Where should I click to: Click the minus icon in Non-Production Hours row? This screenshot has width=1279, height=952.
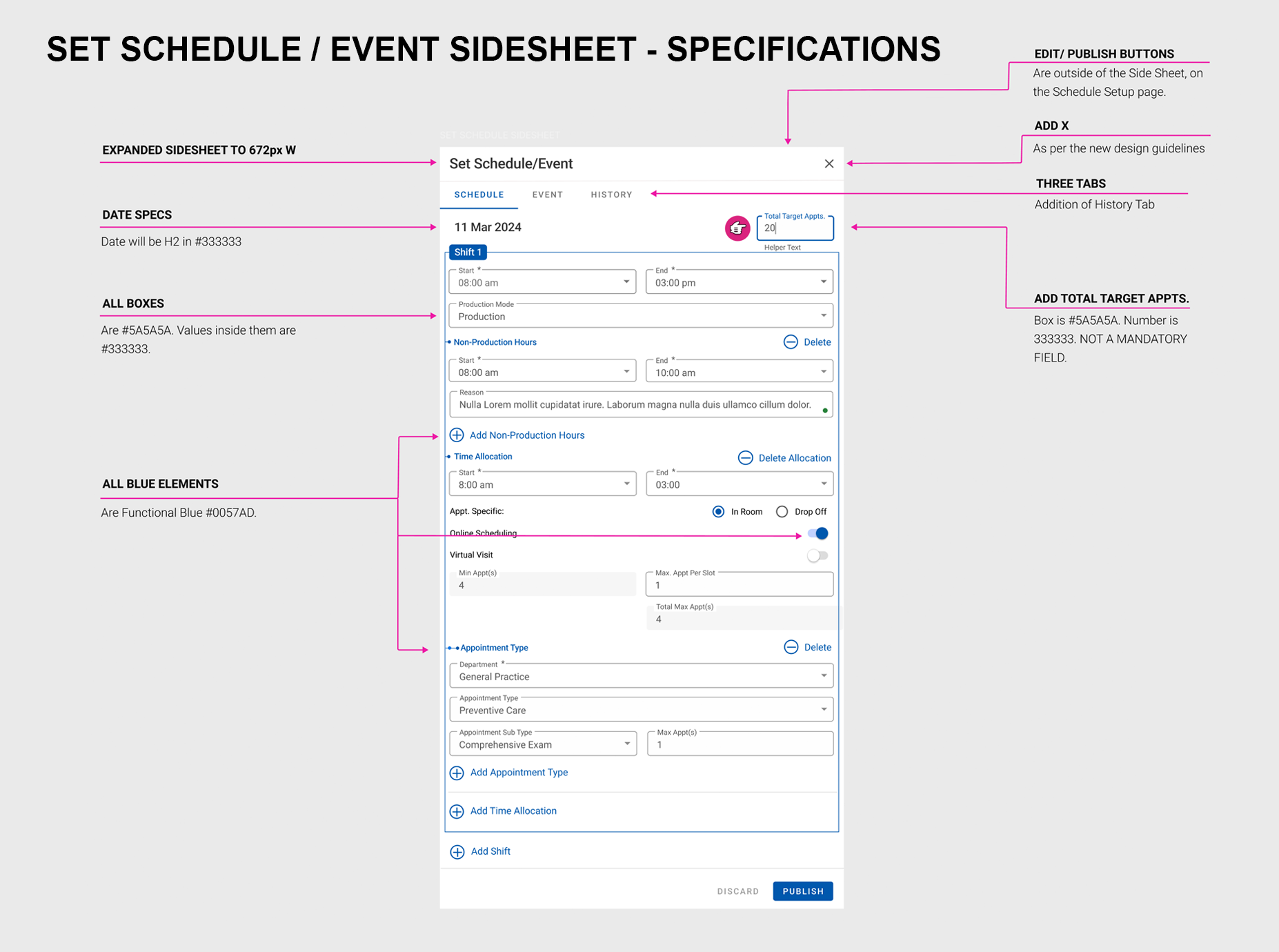(x=791, y=342)
